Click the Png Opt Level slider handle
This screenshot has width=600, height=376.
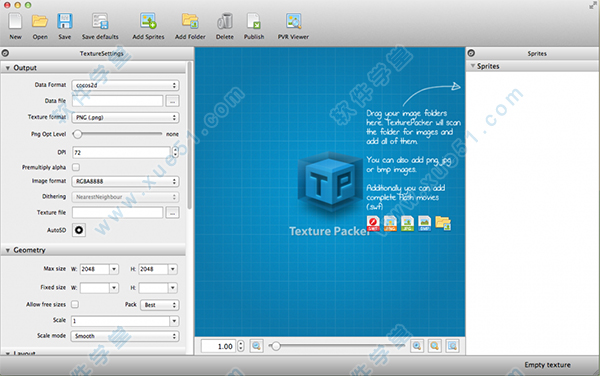(x=78, y=134)
